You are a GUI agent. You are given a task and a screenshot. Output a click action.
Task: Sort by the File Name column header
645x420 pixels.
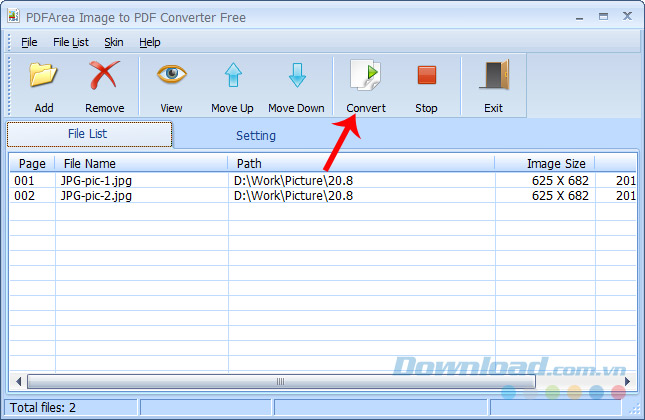click(141, 164)
